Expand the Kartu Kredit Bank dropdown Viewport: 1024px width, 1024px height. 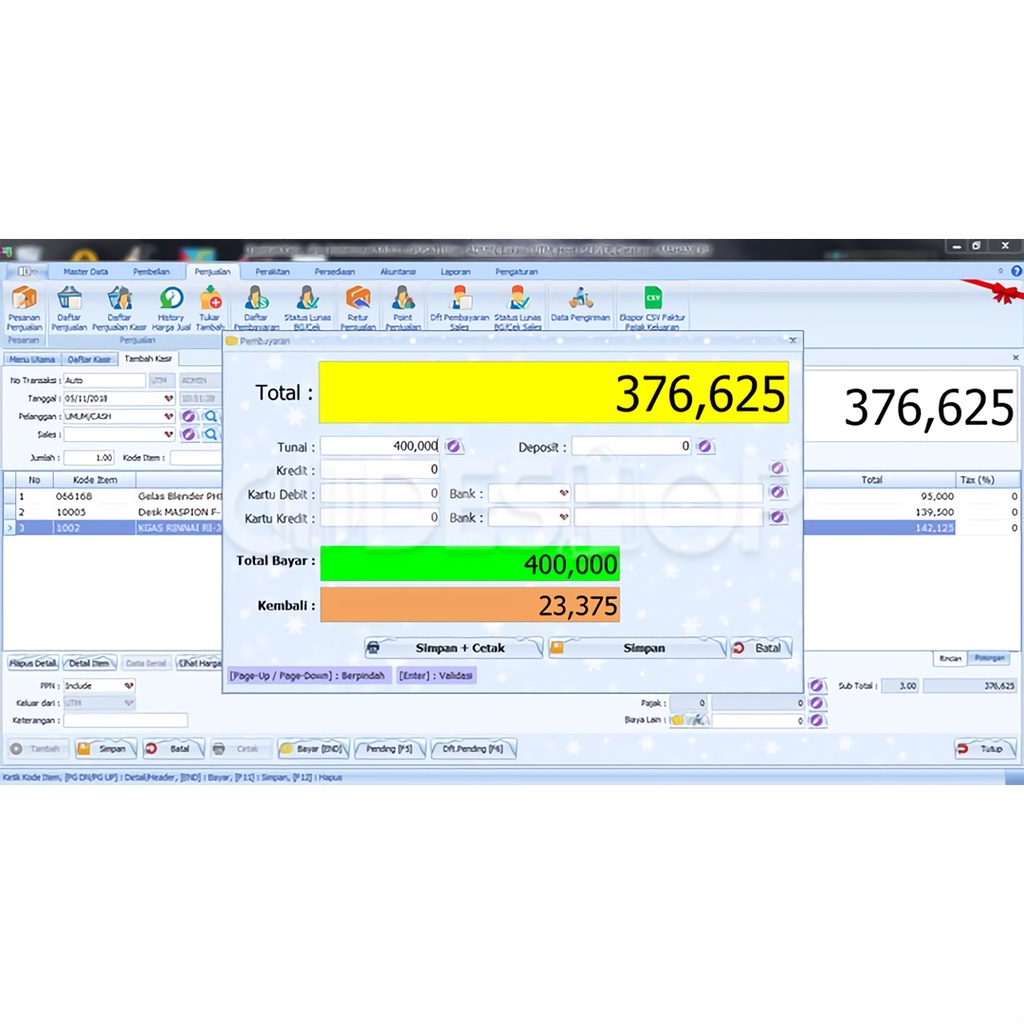[563, 518]
